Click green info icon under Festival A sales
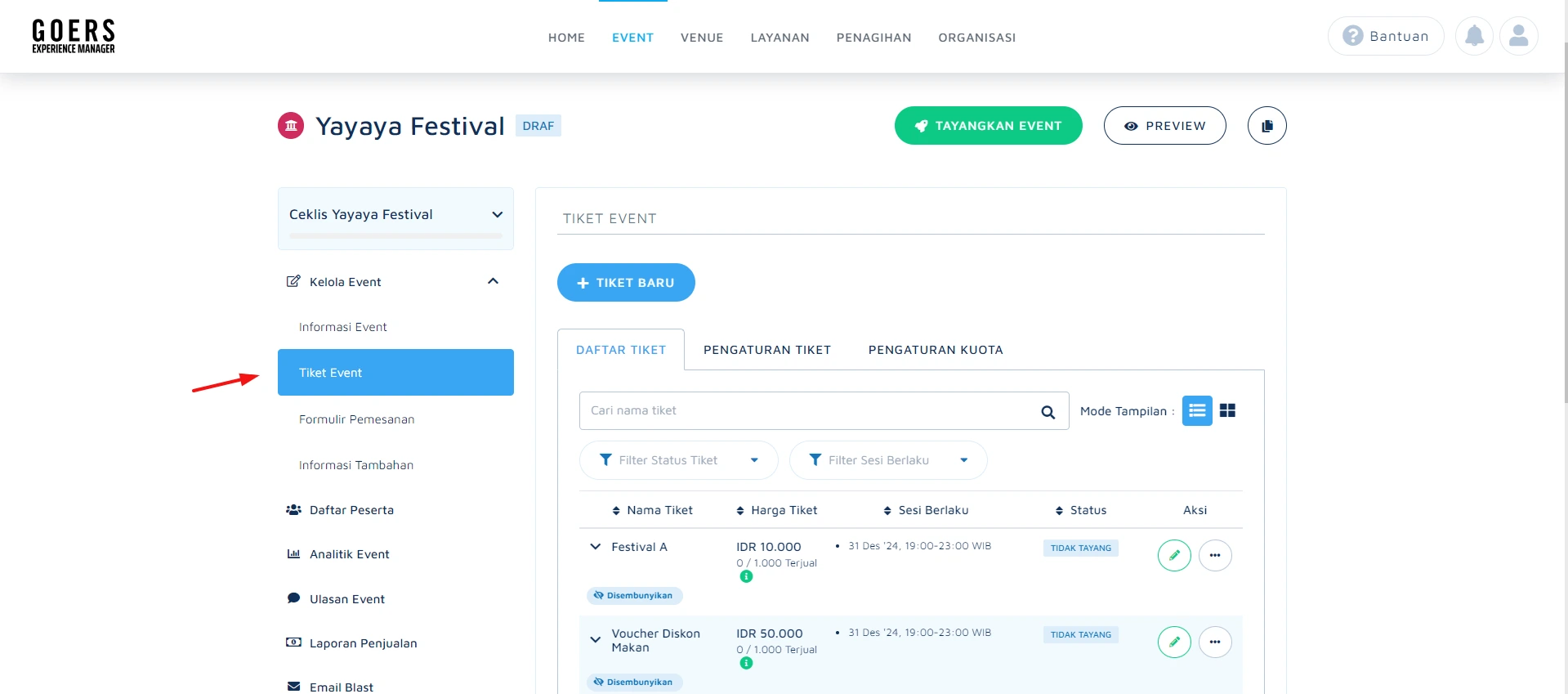This screenshot has width=1568, height=694. pyautogui.click(x=746, y=576)
